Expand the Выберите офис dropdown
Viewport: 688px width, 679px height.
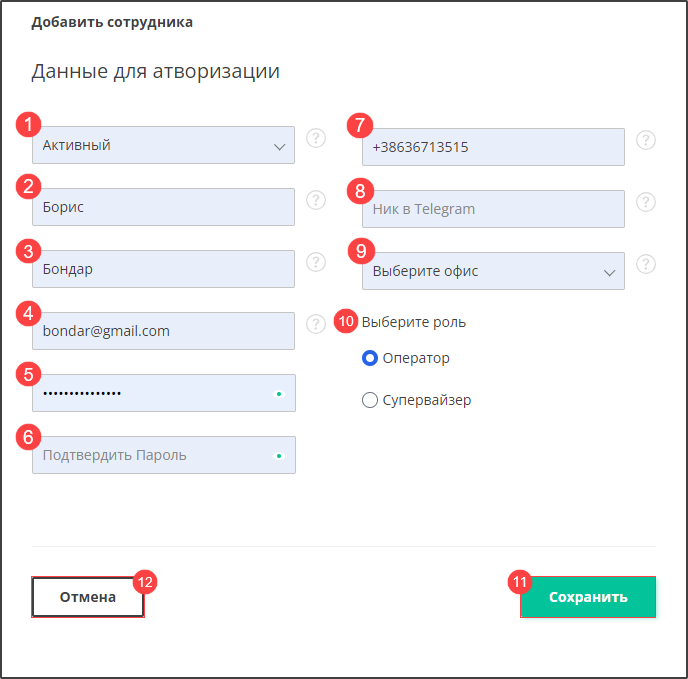[493, 271]
